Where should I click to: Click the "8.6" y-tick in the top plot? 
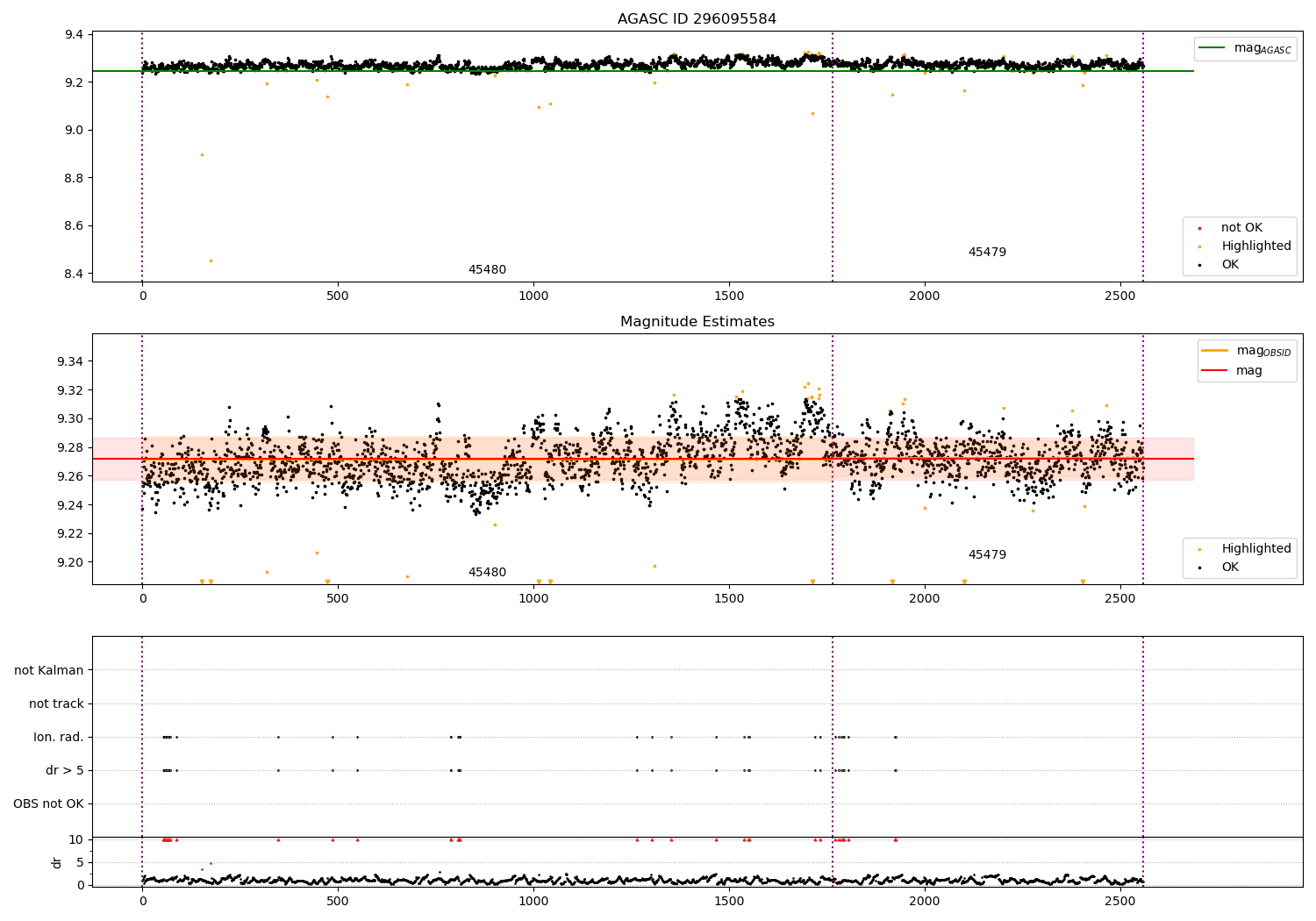click(x=75, y=226)
